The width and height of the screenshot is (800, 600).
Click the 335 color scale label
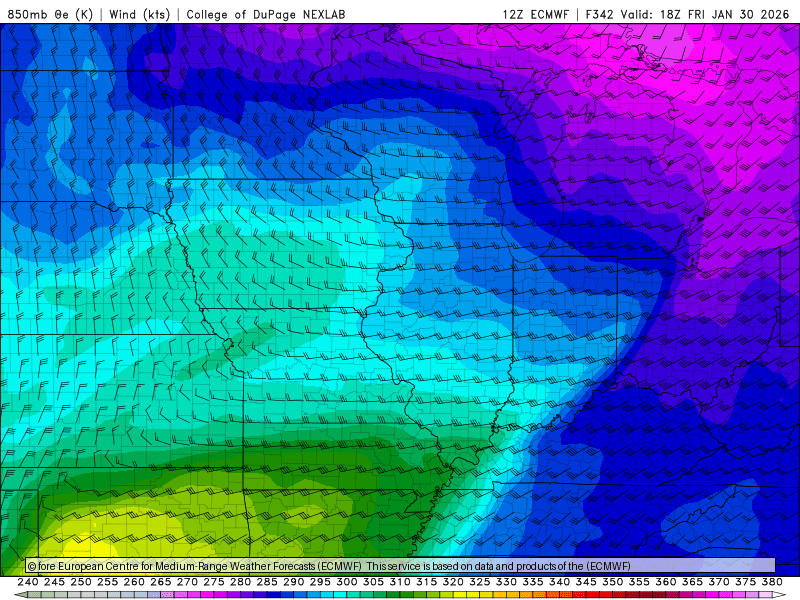click(x=533, y=582)
